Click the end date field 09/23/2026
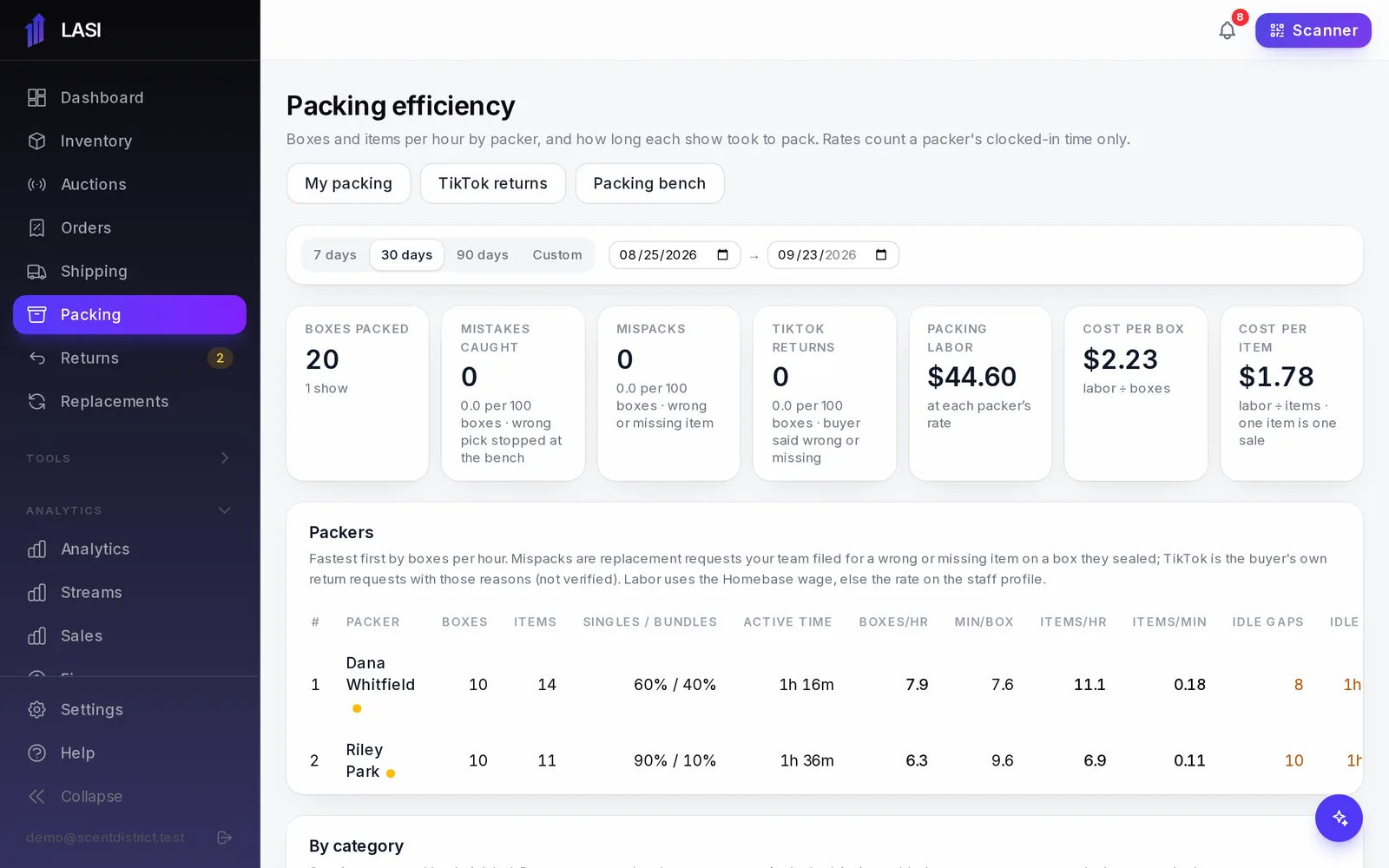The width and height of the screenshot is (1389, 868). pyautogui.click(x=833, y=255)
